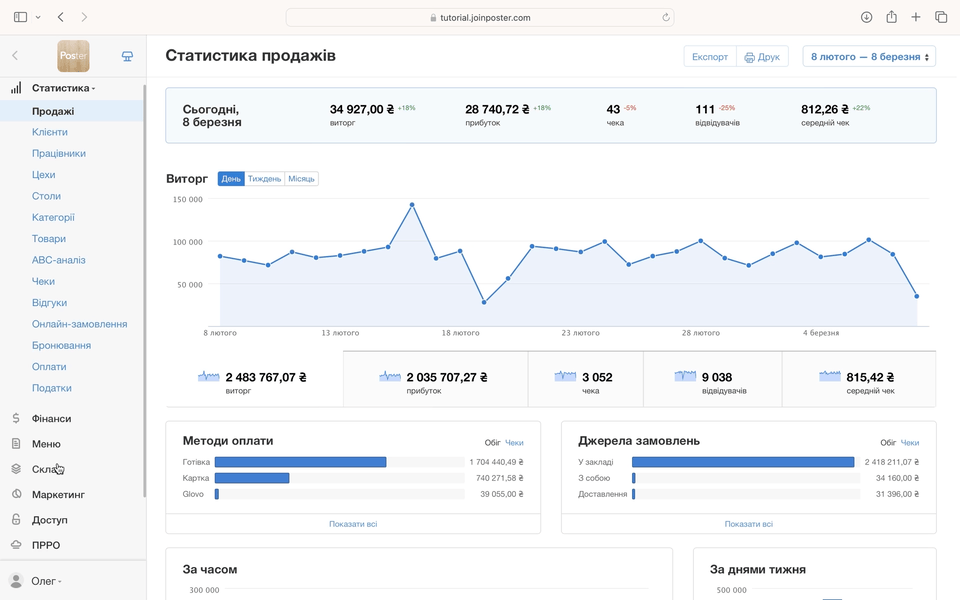Click the Safari downloads icon

pyautogui.click(x=866, y=17)
